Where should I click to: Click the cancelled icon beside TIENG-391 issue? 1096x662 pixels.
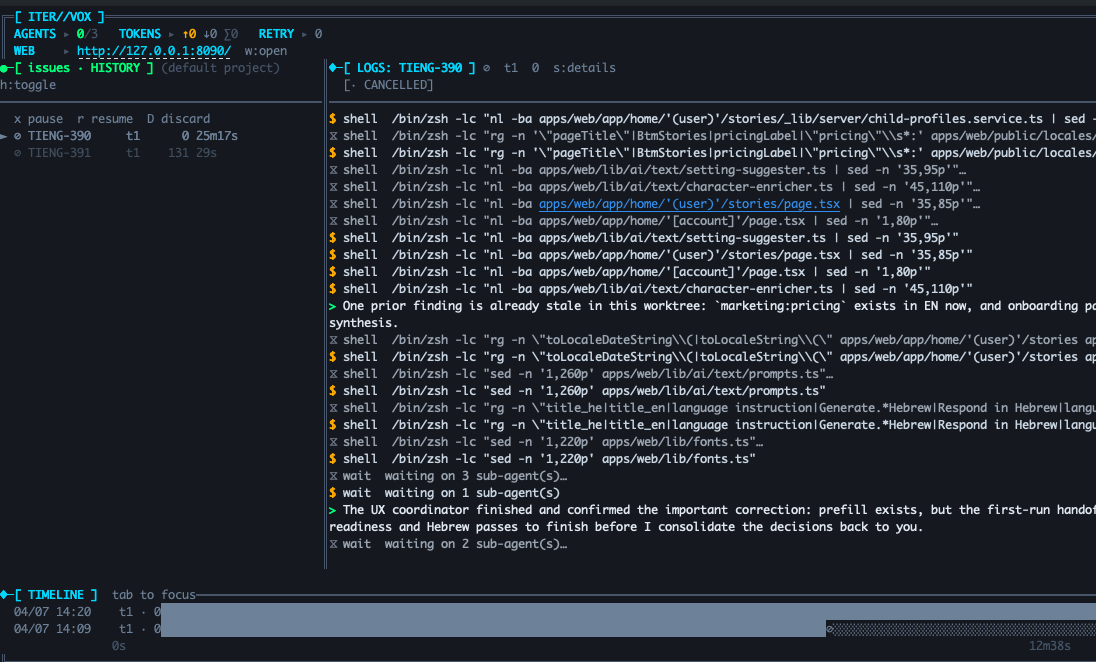[18, 153]
